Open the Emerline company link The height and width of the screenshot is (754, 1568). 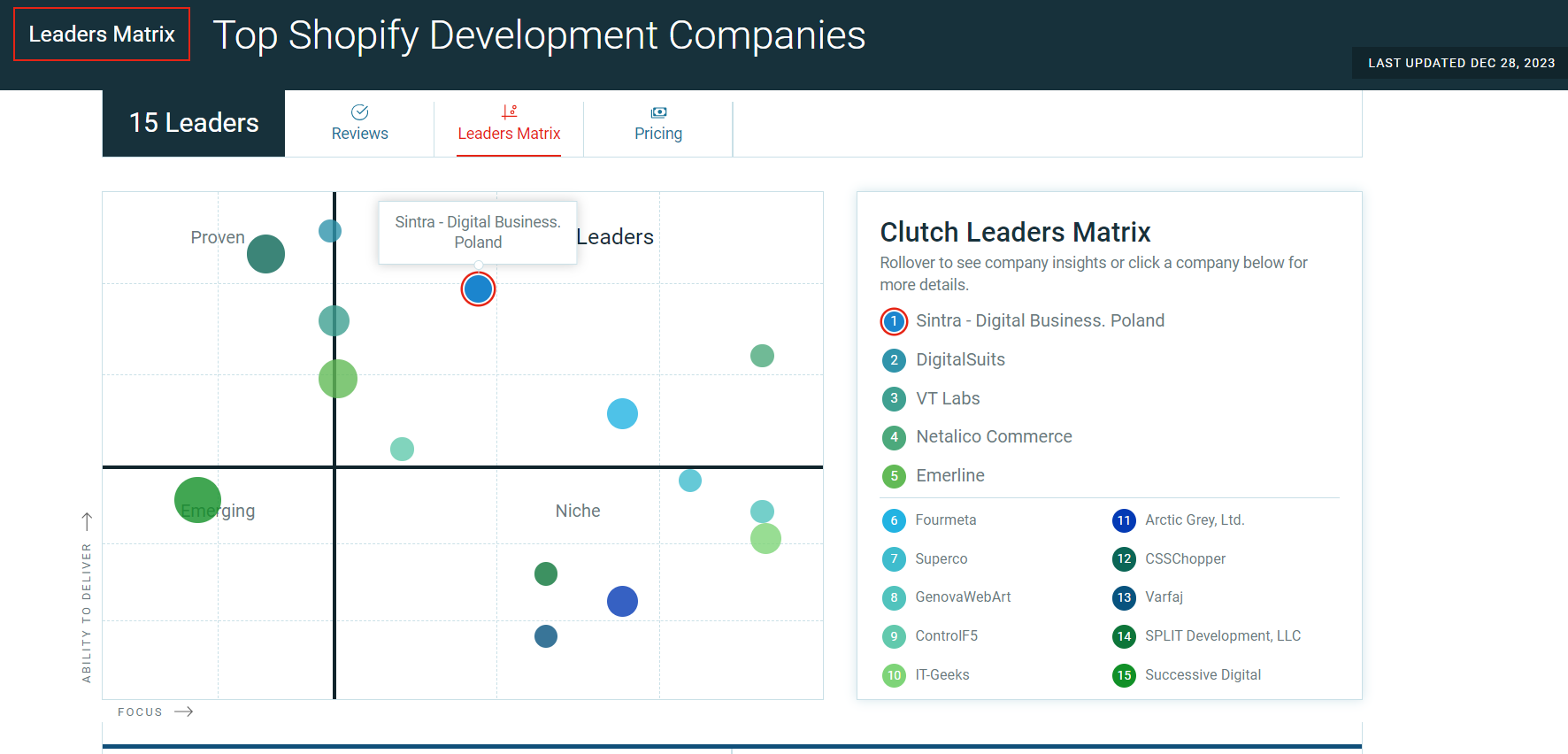click(x=950, y=475)
